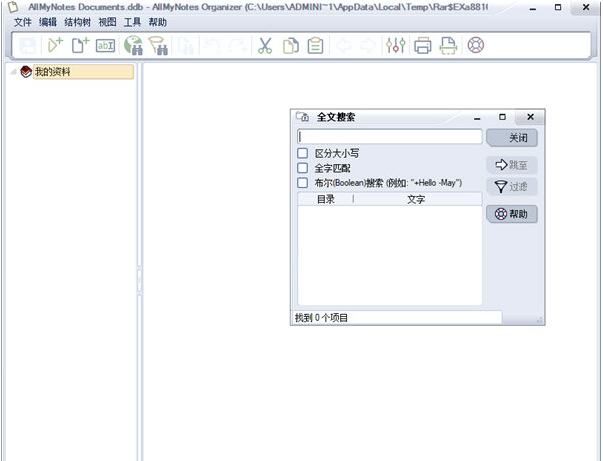Screen dimensions: 603x461
Task: Maximize the 全文搜索 dialog
Action: pos(502,117)
